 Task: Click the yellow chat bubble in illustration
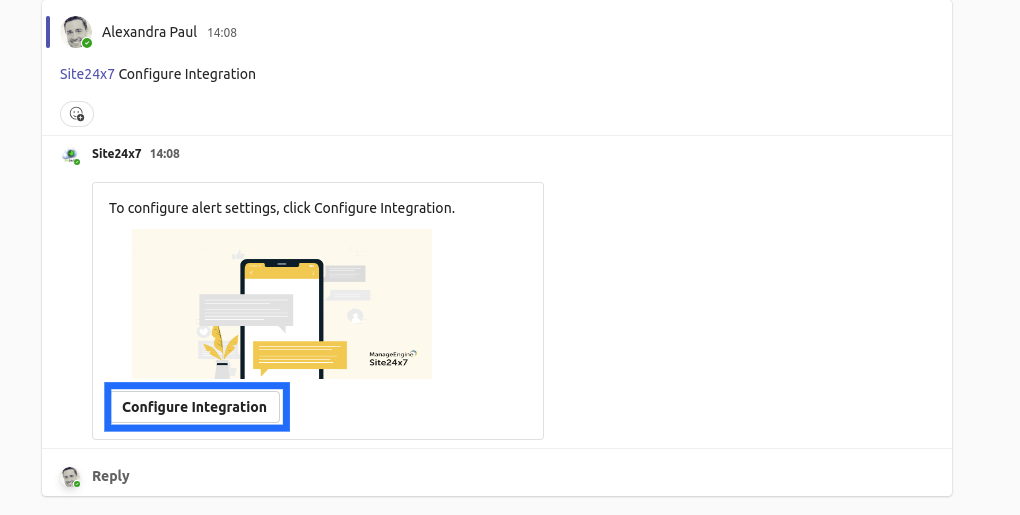point(299,355)
